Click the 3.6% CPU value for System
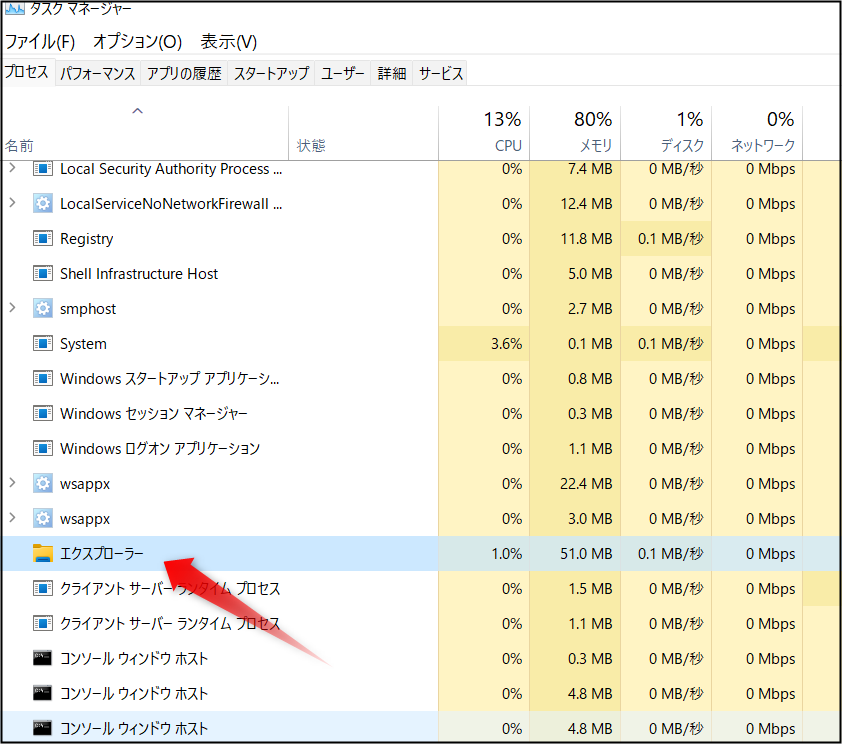Image resolution: width=842 pixels, height=744 pixels. click(506, 344)
